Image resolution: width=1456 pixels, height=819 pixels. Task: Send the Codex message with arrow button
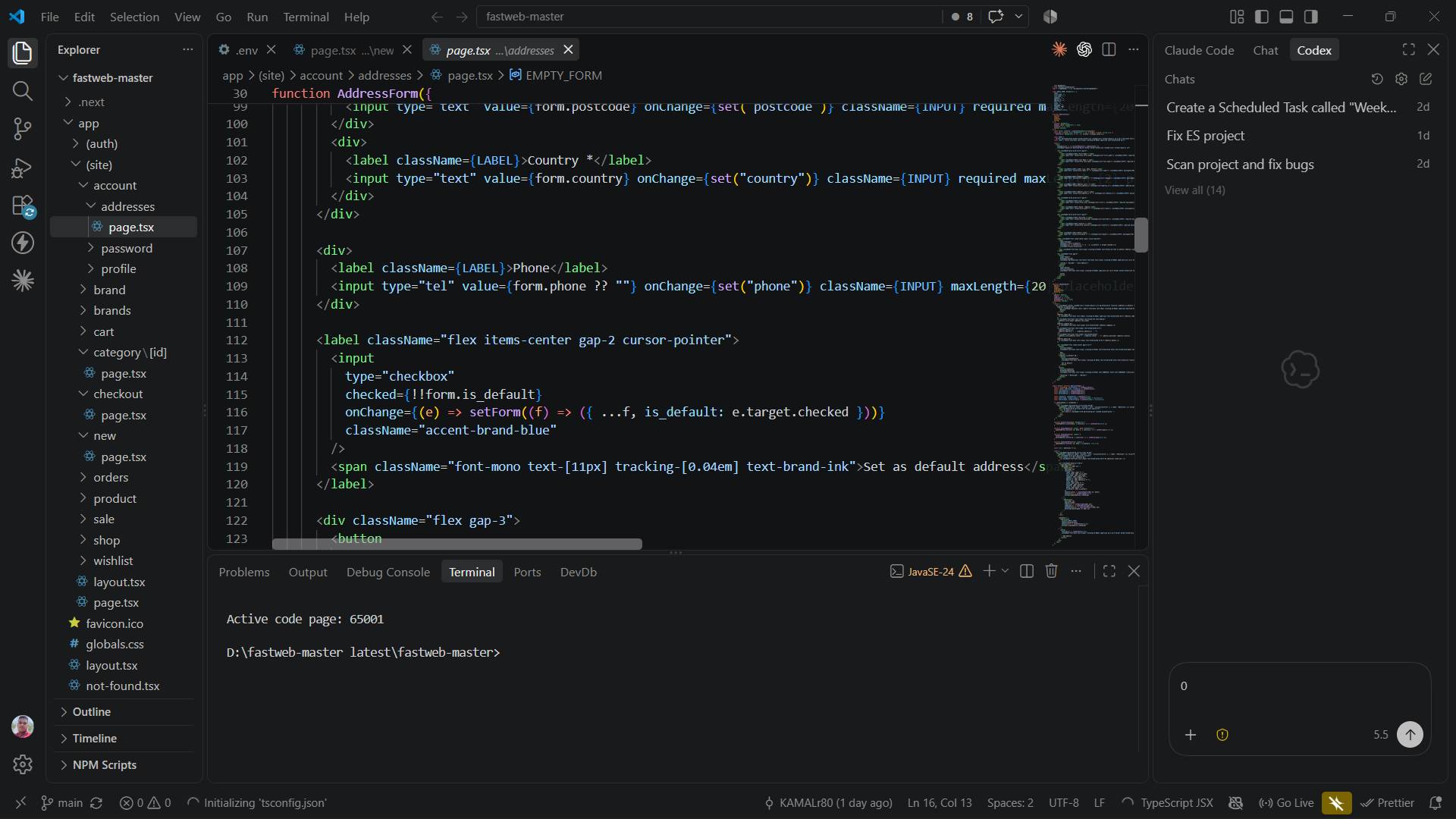click(1410, 734)
